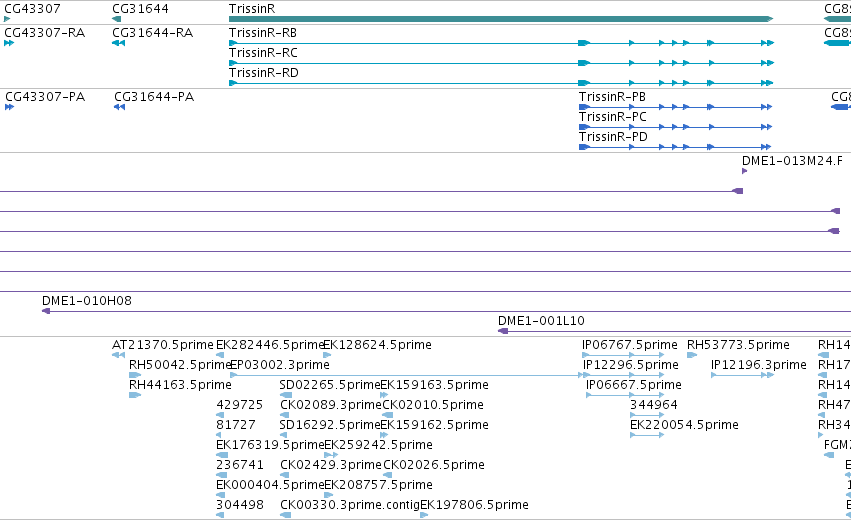
Task: Select the EK208757.5prime EST
Action: pos(378,485)
